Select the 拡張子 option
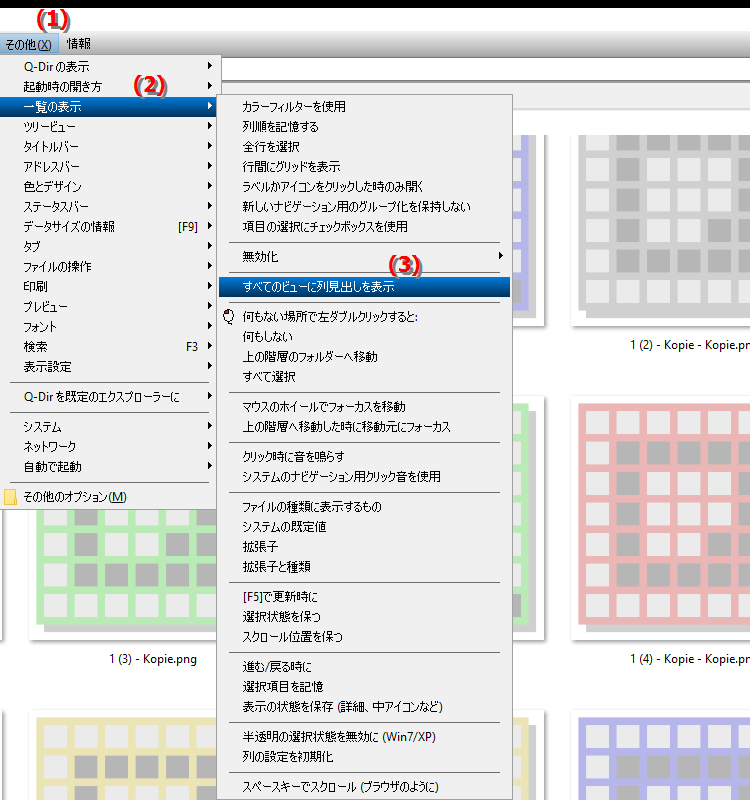 tap(364, 546)
